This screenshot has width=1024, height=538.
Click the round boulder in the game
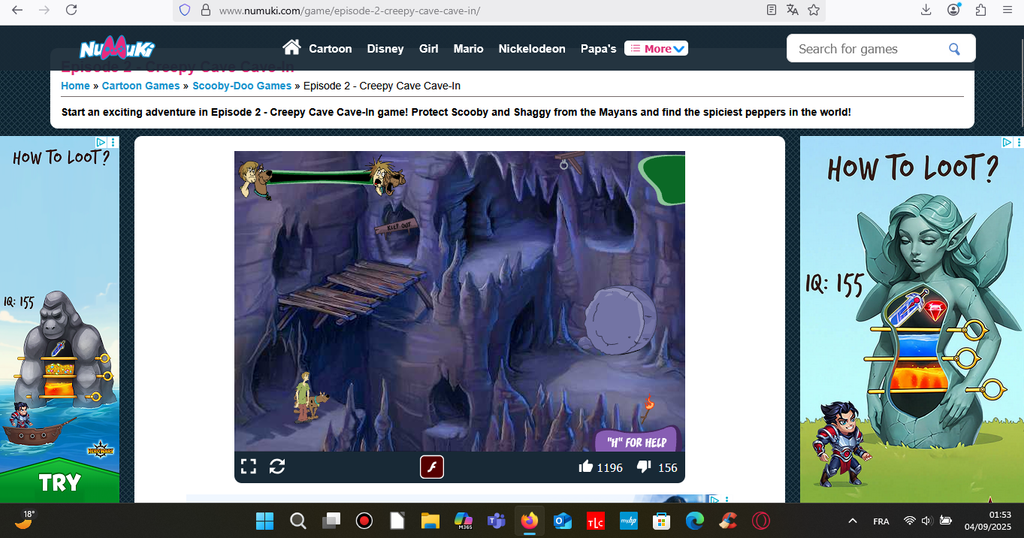(619, 321)
